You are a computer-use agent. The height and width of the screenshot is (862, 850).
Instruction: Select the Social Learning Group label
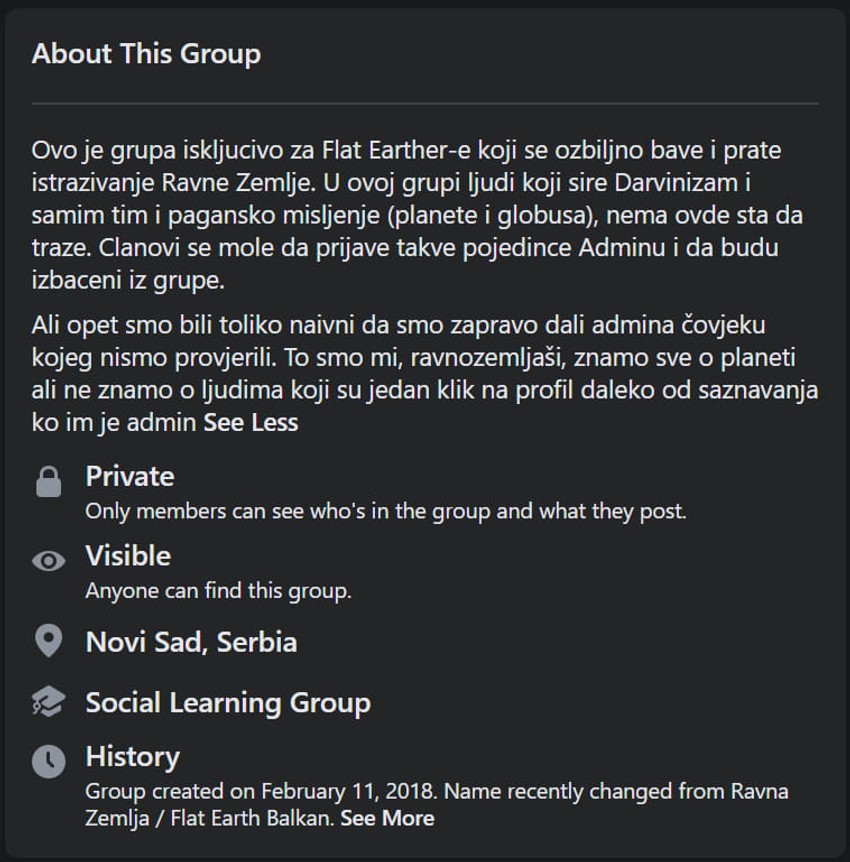coord(227,703)
